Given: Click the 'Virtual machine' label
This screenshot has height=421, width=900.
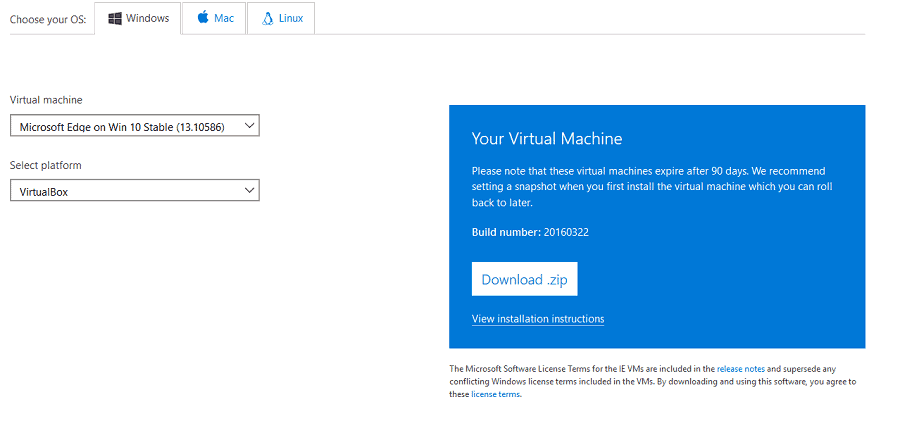Looking at the screenshot, I should 46,100.
